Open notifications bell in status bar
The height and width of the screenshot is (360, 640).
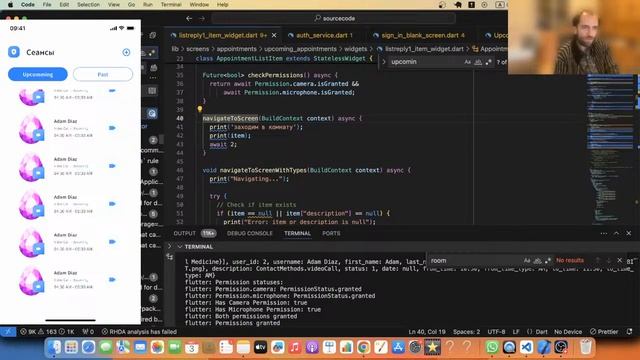pyautogui.click(x=629, y=332)
